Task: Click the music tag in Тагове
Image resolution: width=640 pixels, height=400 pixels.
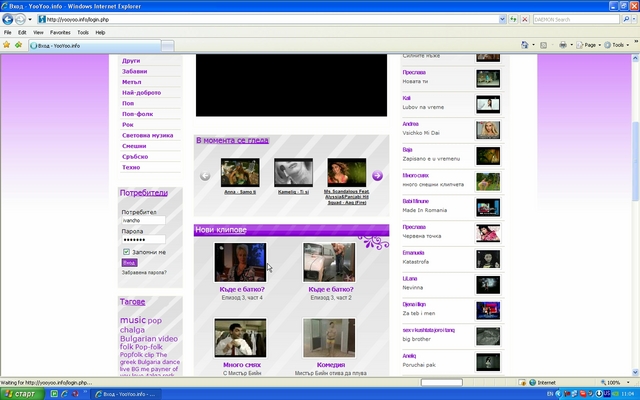Action: (x=133, y=320)
